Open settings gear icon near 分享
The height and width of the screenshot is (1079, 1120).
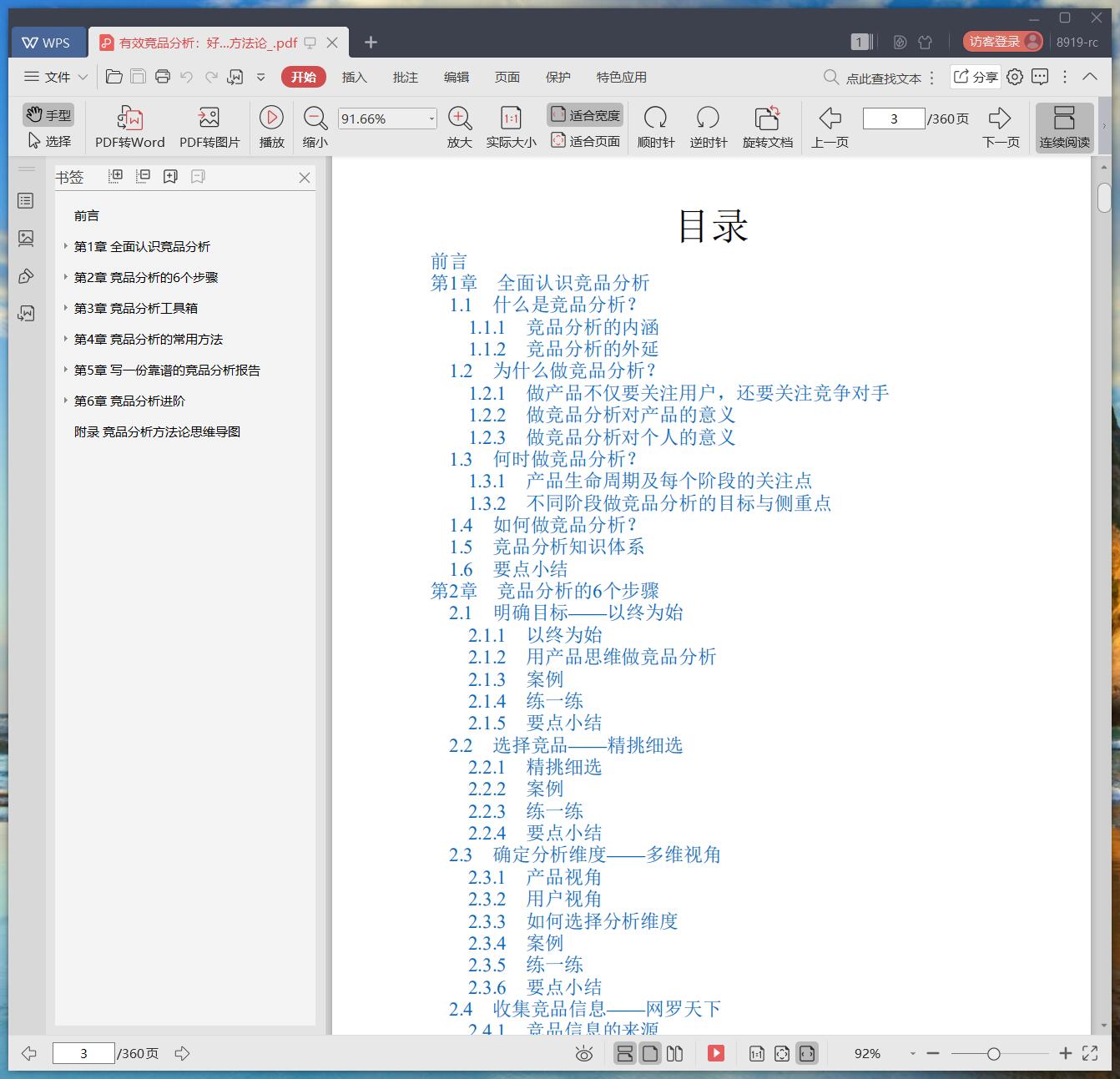tap(1015, 77)
